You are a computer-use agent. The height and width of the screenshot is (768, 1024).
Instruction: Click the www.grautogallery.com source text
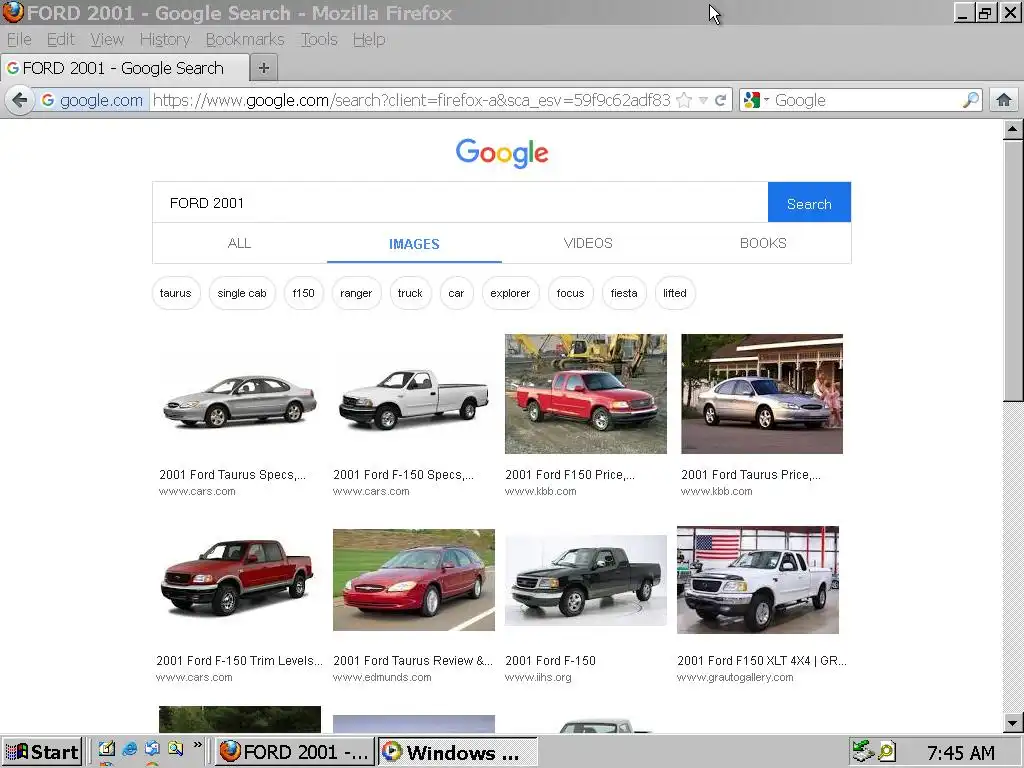coord(735,677)
